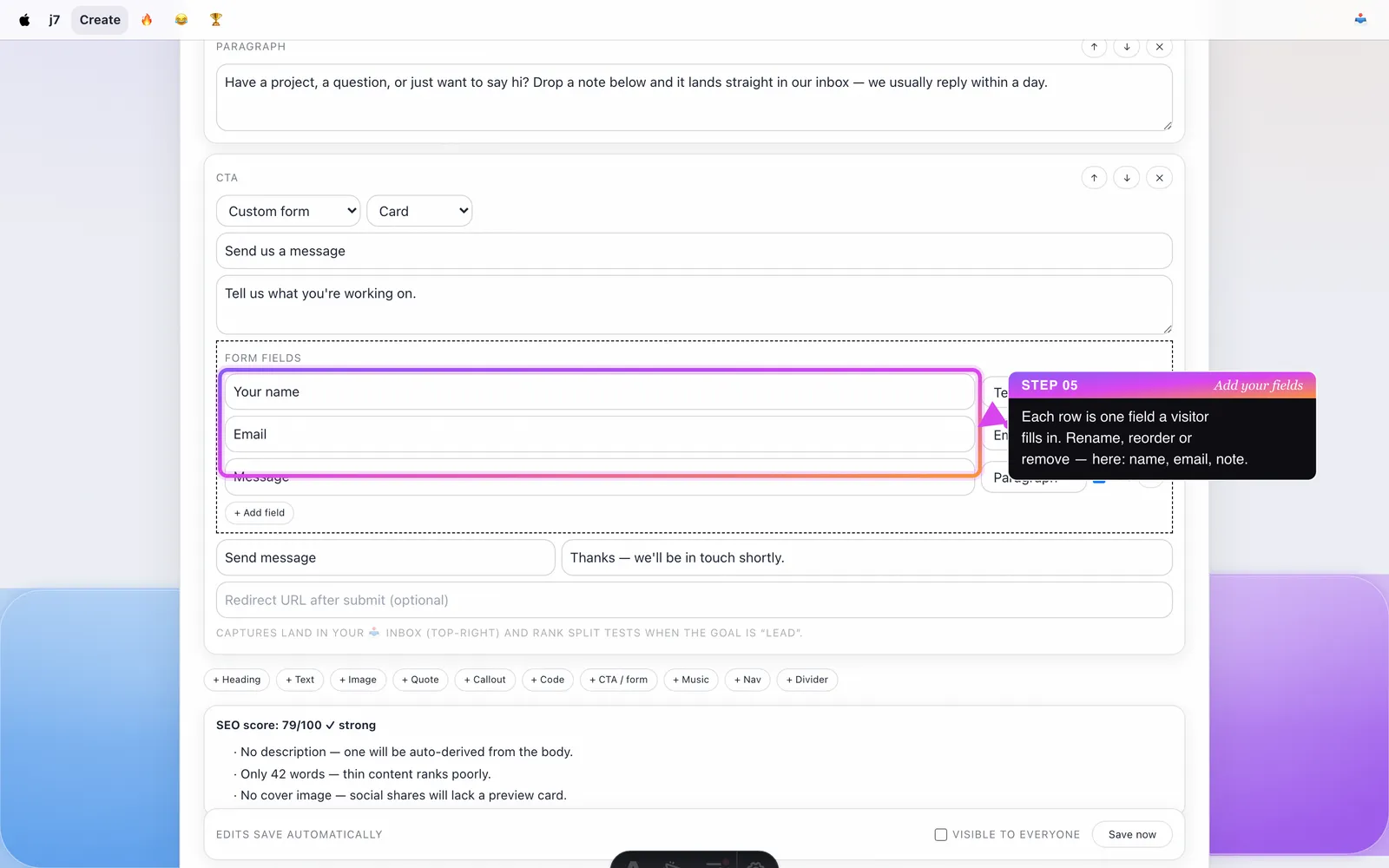
Task: Click the 'Send us a message' title field
Action: [694, 251]
